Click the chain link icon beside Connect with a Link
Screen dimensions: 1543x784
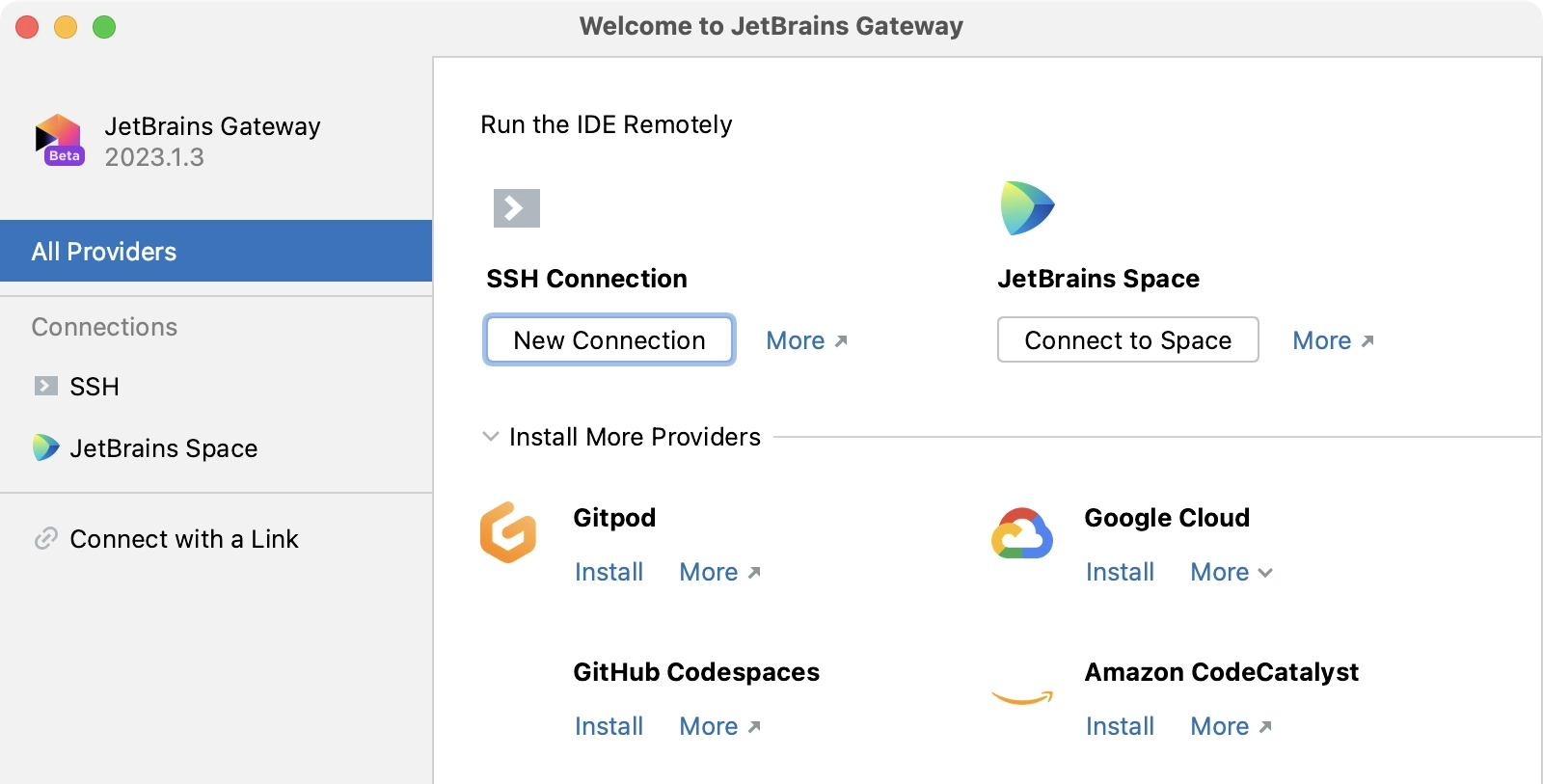[46, 538]
